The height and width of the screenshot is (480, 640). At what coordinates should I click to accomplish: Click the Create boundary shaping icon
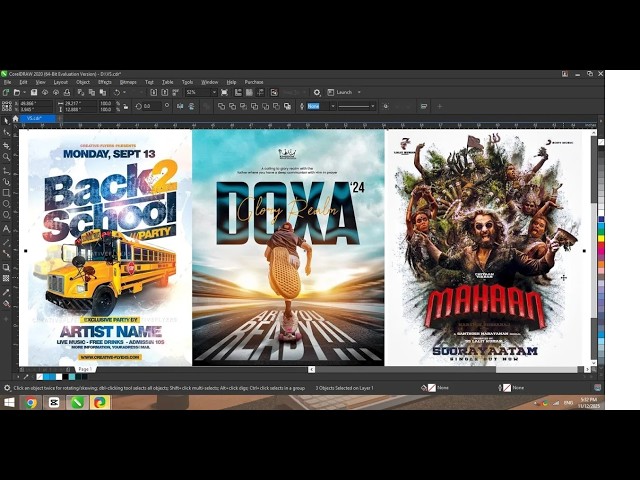[287, 107]
